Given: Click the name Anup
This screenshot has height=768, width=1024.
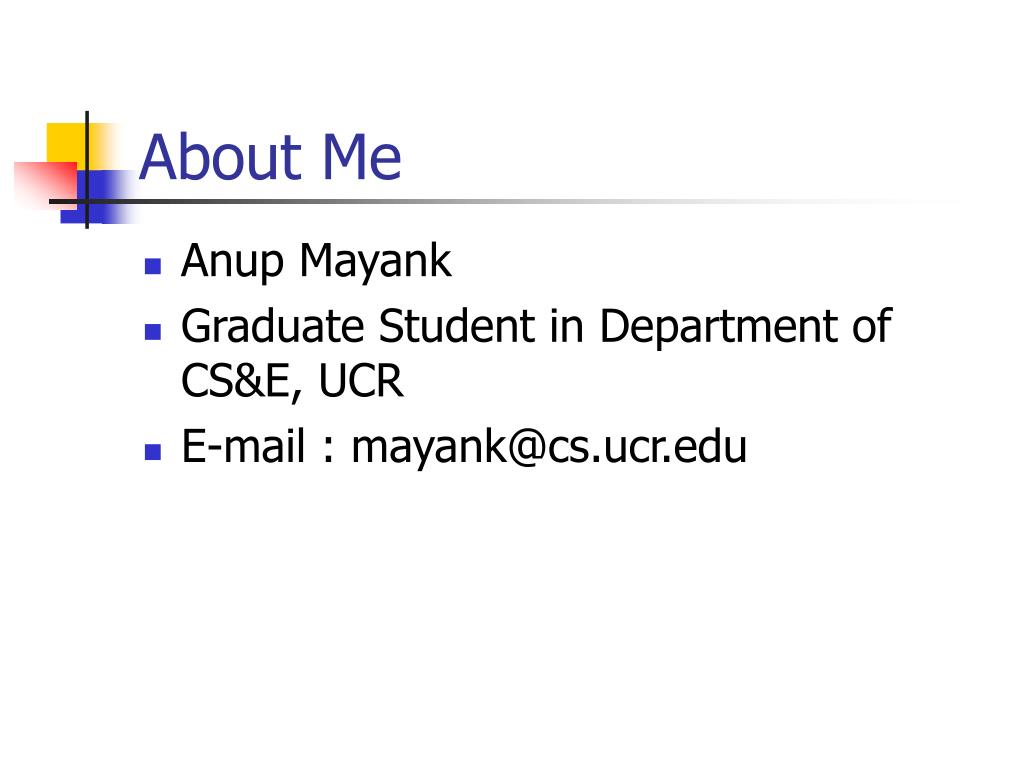Looking at the screenshot, I should point(232,263).
